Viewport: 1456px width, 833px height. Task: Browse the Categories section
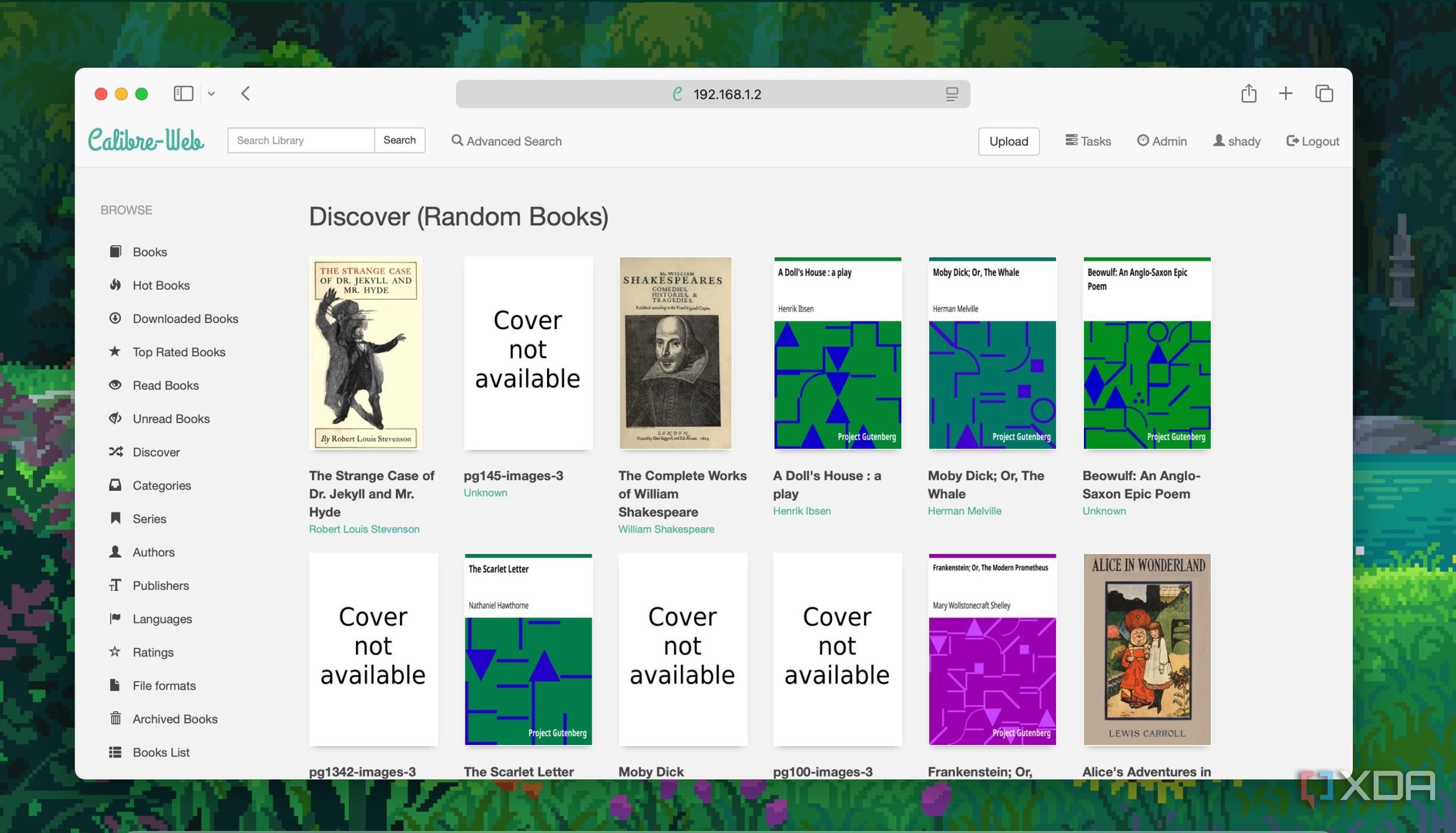pyautogui.click(x=162, y=485)
